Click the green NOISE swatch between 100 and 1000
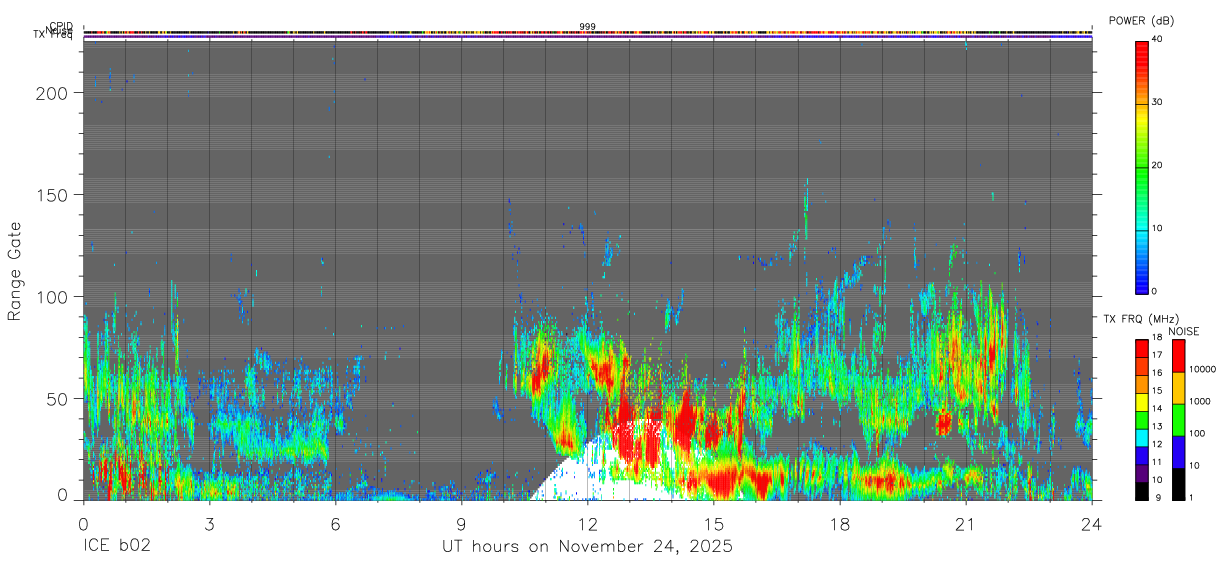The width and height of the screenshot is (1228, 567). tap(1179, 419)
